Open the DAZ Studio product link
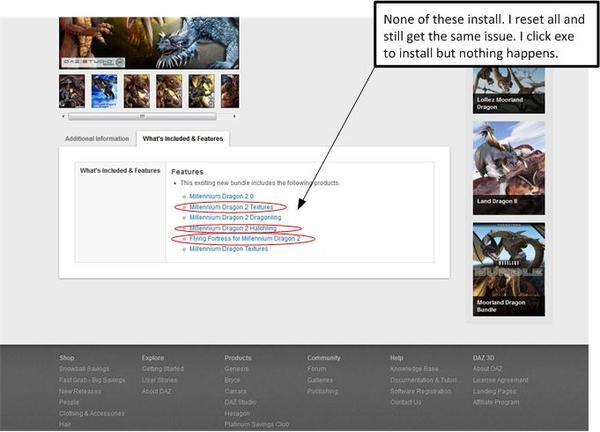Image resolution: width=600 pixels, height=432 pixels. pos(240,402)
